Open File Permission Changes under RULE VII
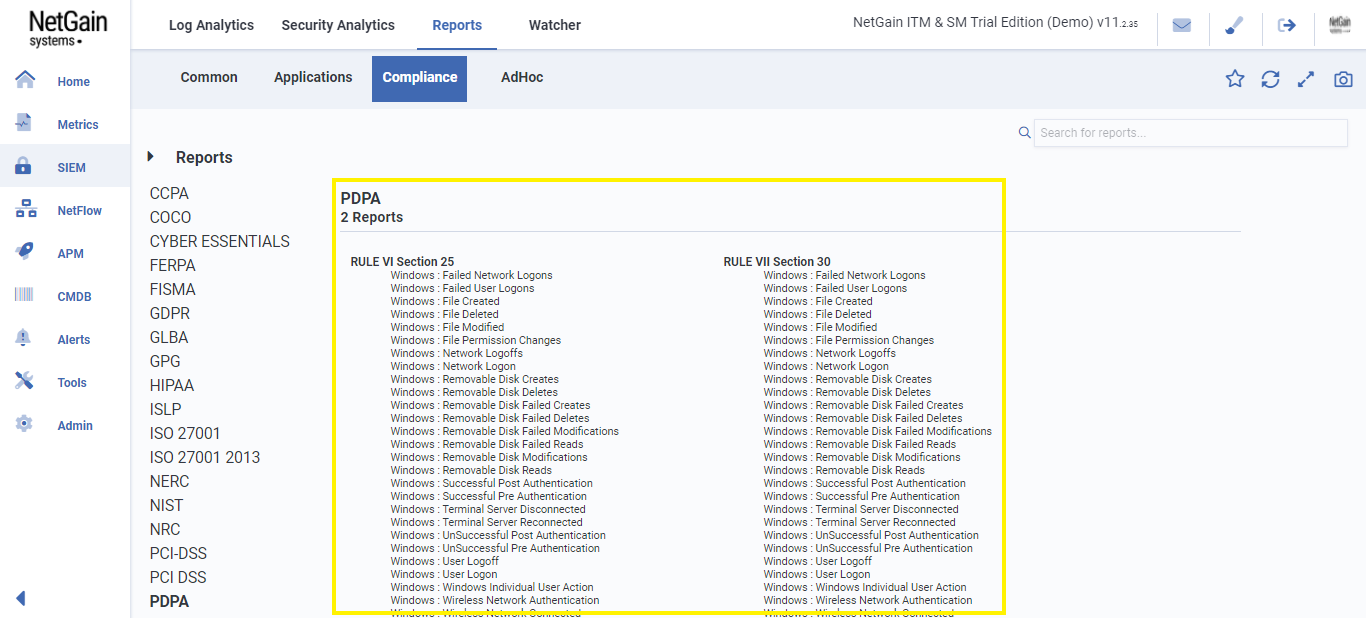Screen dimensions: 1366x618 (x=849, y=340)
